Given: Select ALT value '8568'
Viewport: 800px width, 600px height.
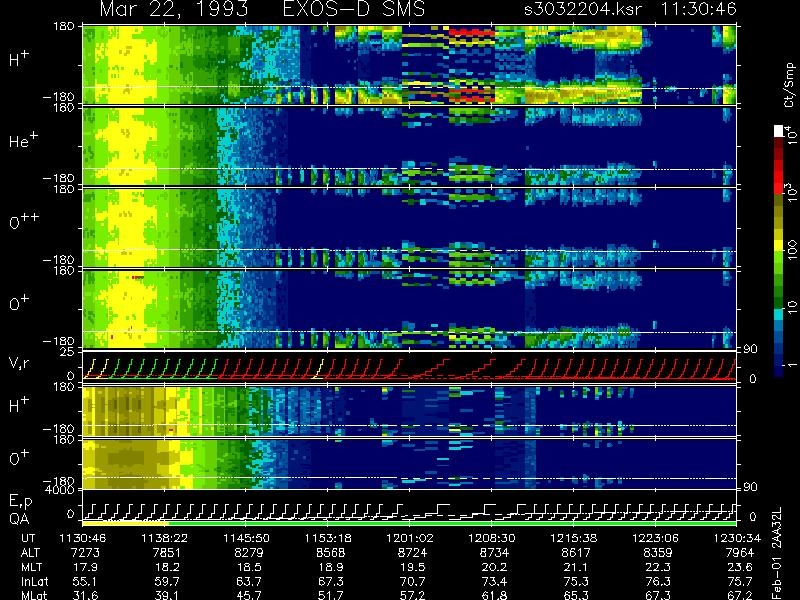Looking at the screenshot, I should (x=330, y=553).
